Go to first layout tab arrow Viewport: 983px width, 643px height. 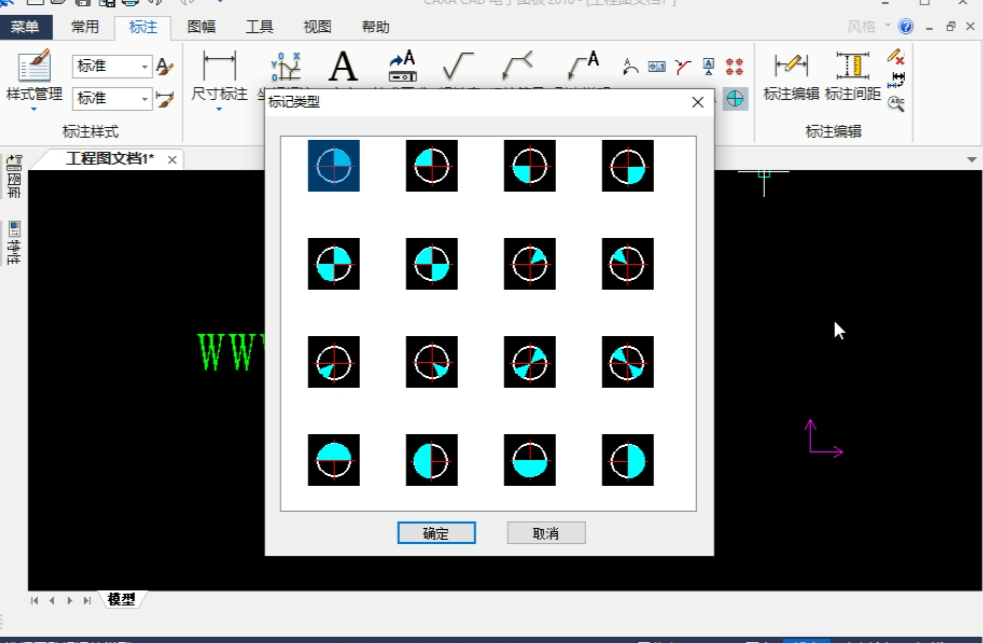[34, 600]
